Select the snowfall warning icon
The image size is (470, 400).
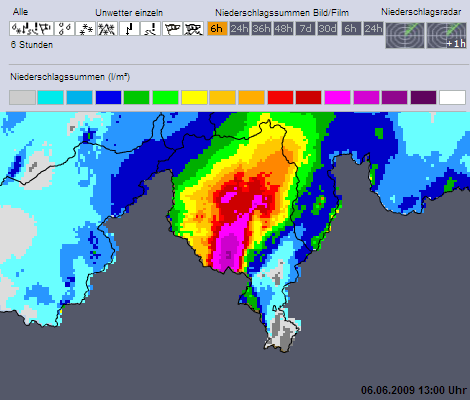[x=86, y=29]
